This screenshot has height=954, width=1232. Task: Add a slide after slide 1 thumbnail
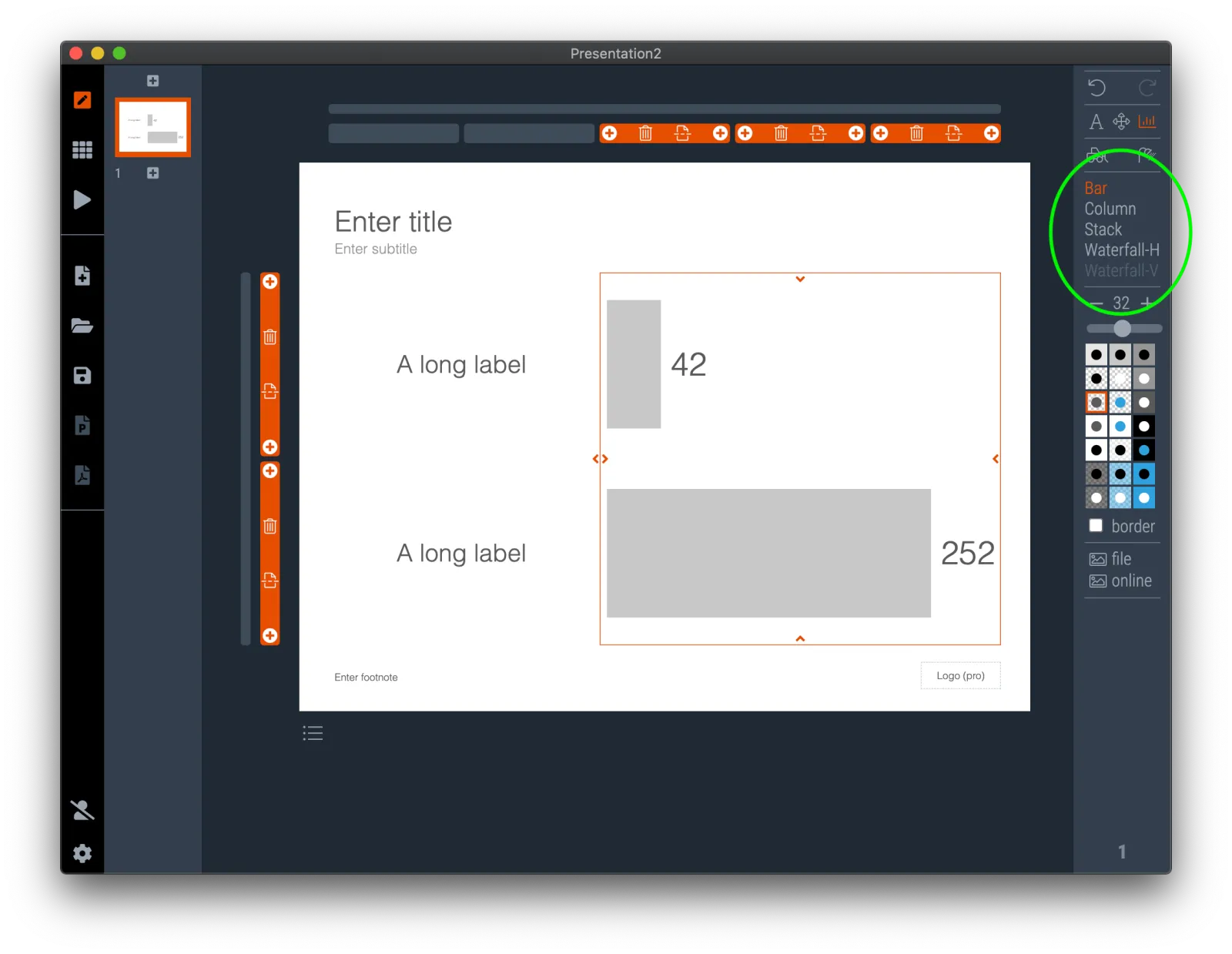[x=152, y=173]
